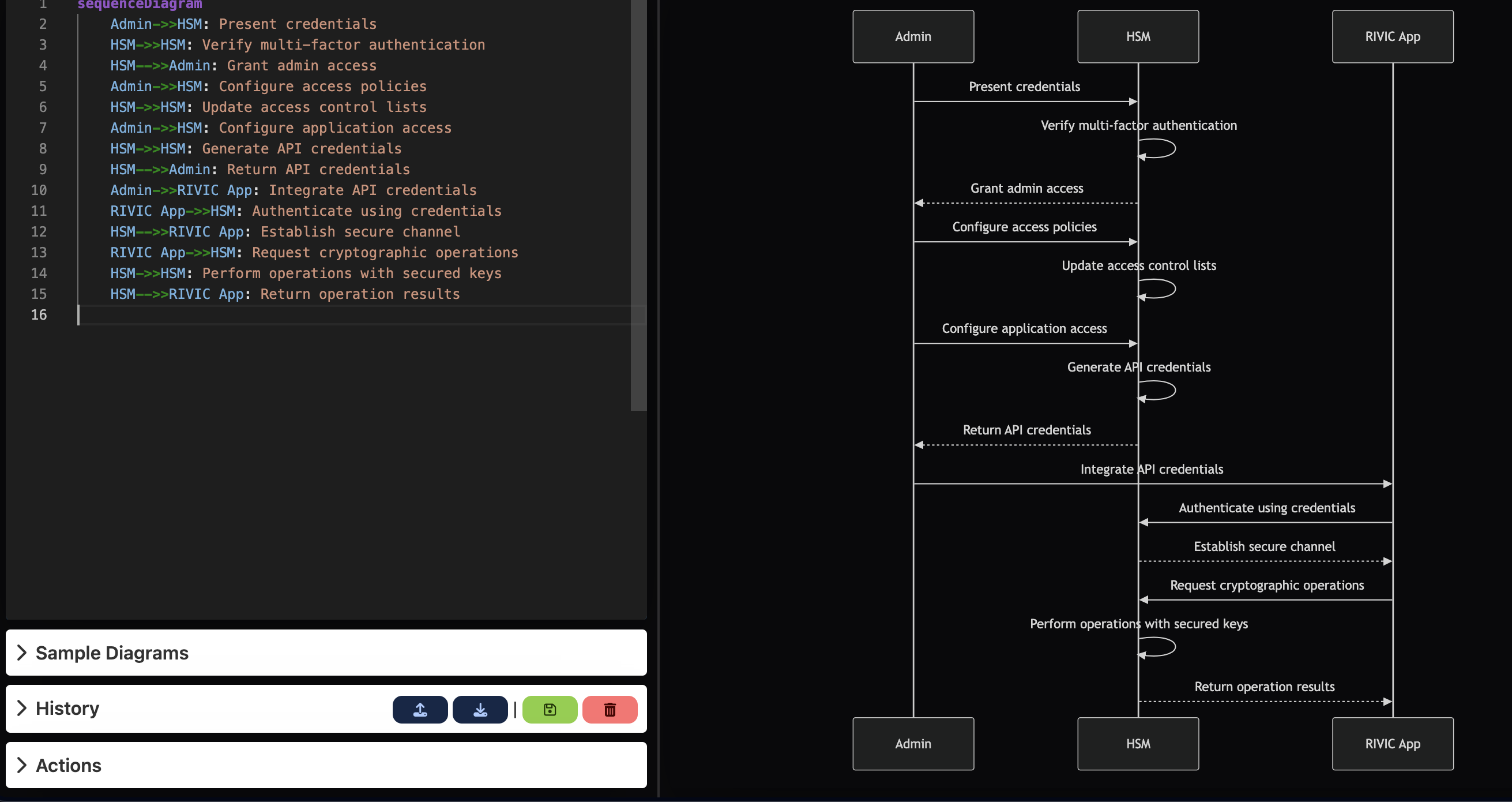Click 'Configure application access' diagram label
The height and width of the screenshot is (802, 1512).
[x=1024, y=328]
